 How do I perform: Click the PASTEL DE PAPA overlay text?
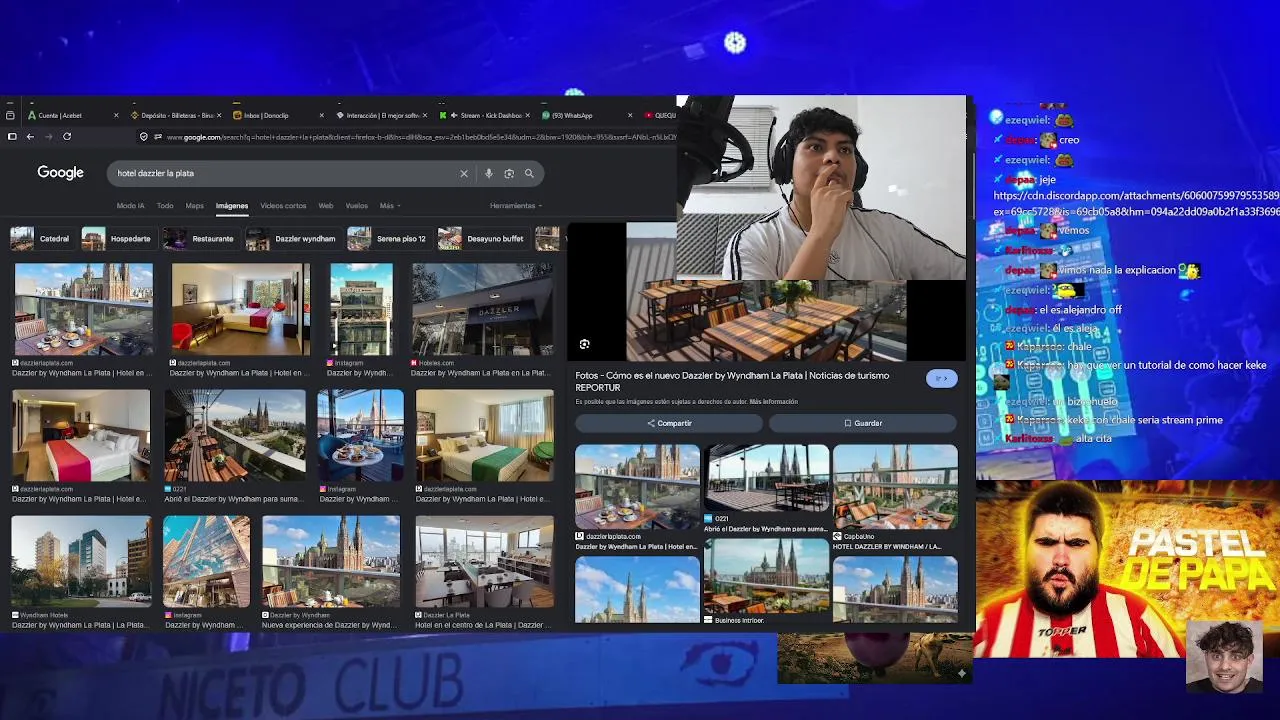(x=1198, y=560)
